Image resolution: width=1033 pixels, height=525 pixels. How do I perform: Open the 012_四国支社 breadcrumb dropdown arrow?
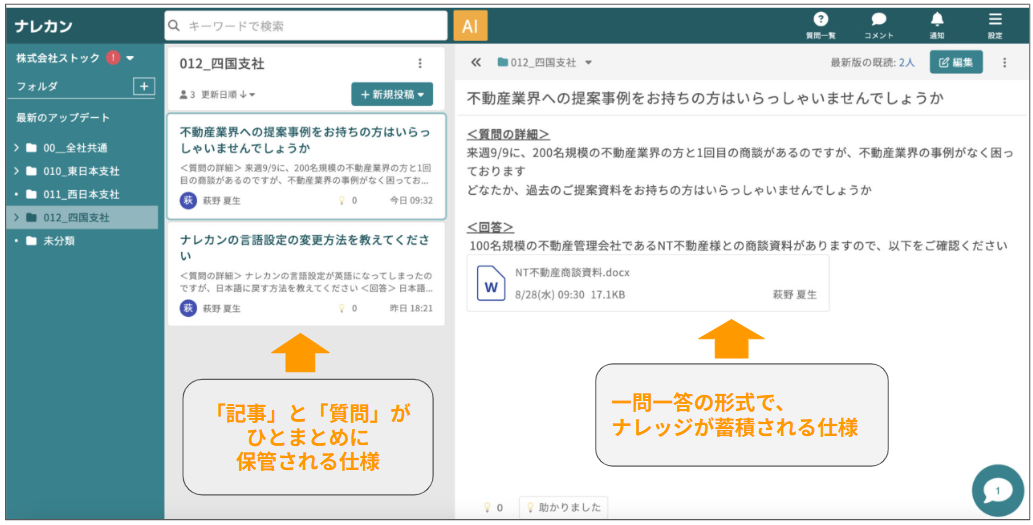click(588, 63)
